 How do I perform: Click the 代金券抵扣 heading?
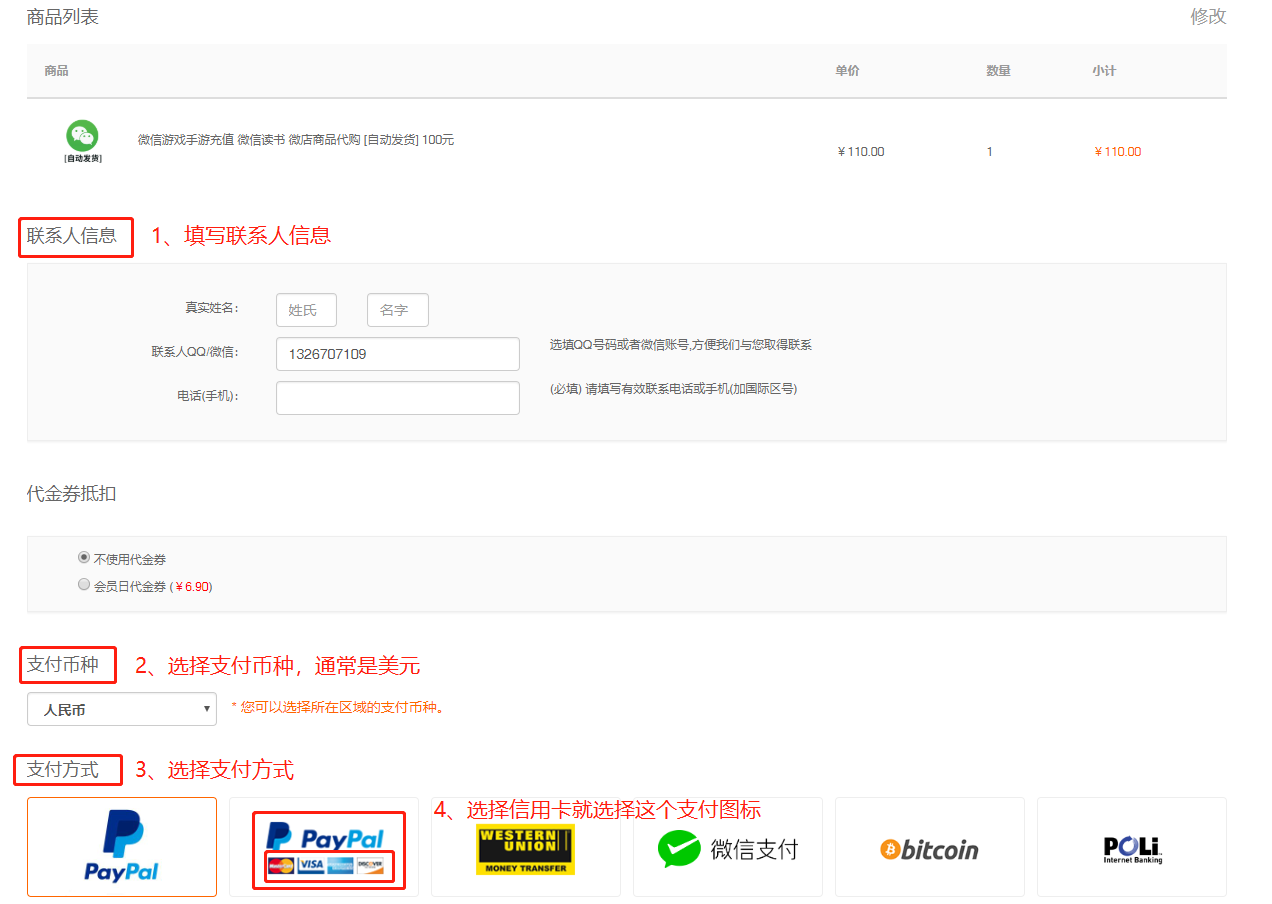pyautogui.click(x=72, y=493)
